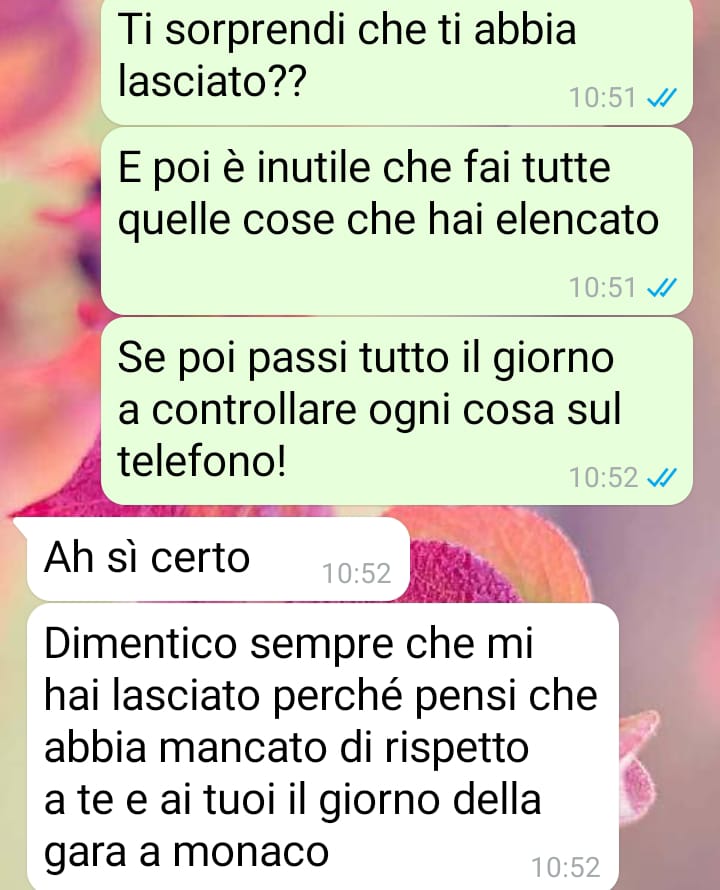Click the 10:52 timestamp beside 'Ah sì certo'

point(357,574)
